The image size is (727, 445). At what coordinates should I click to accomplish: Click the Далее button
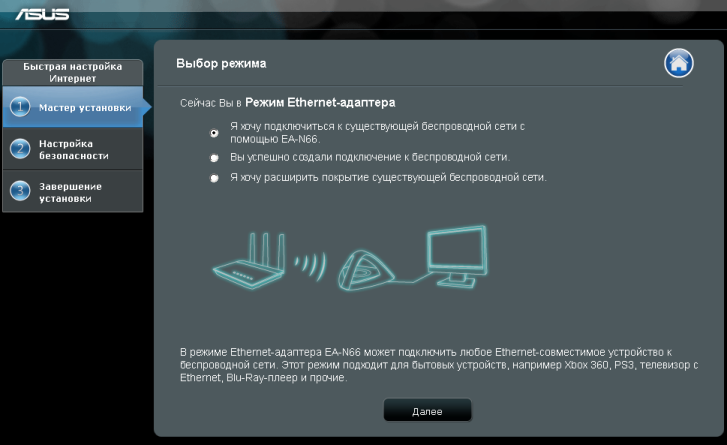pyautogui.click(x=427, y=411)
